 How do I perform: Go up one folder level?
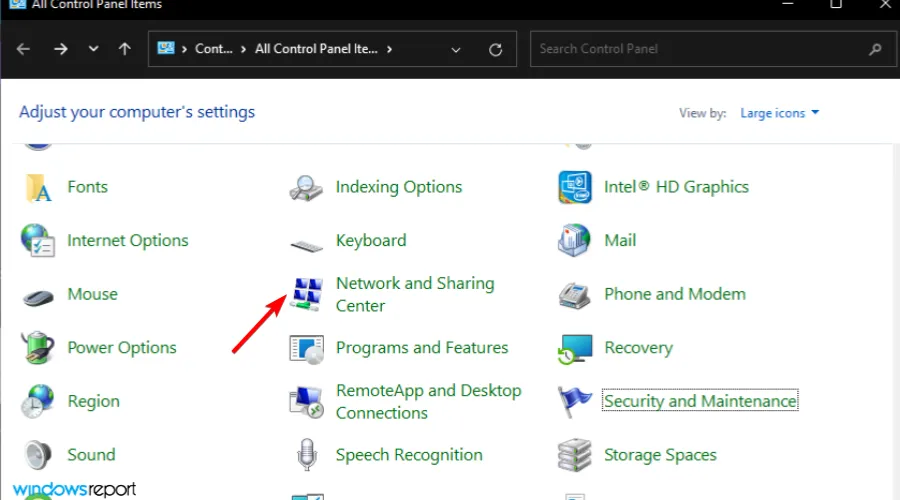point(124,49)
